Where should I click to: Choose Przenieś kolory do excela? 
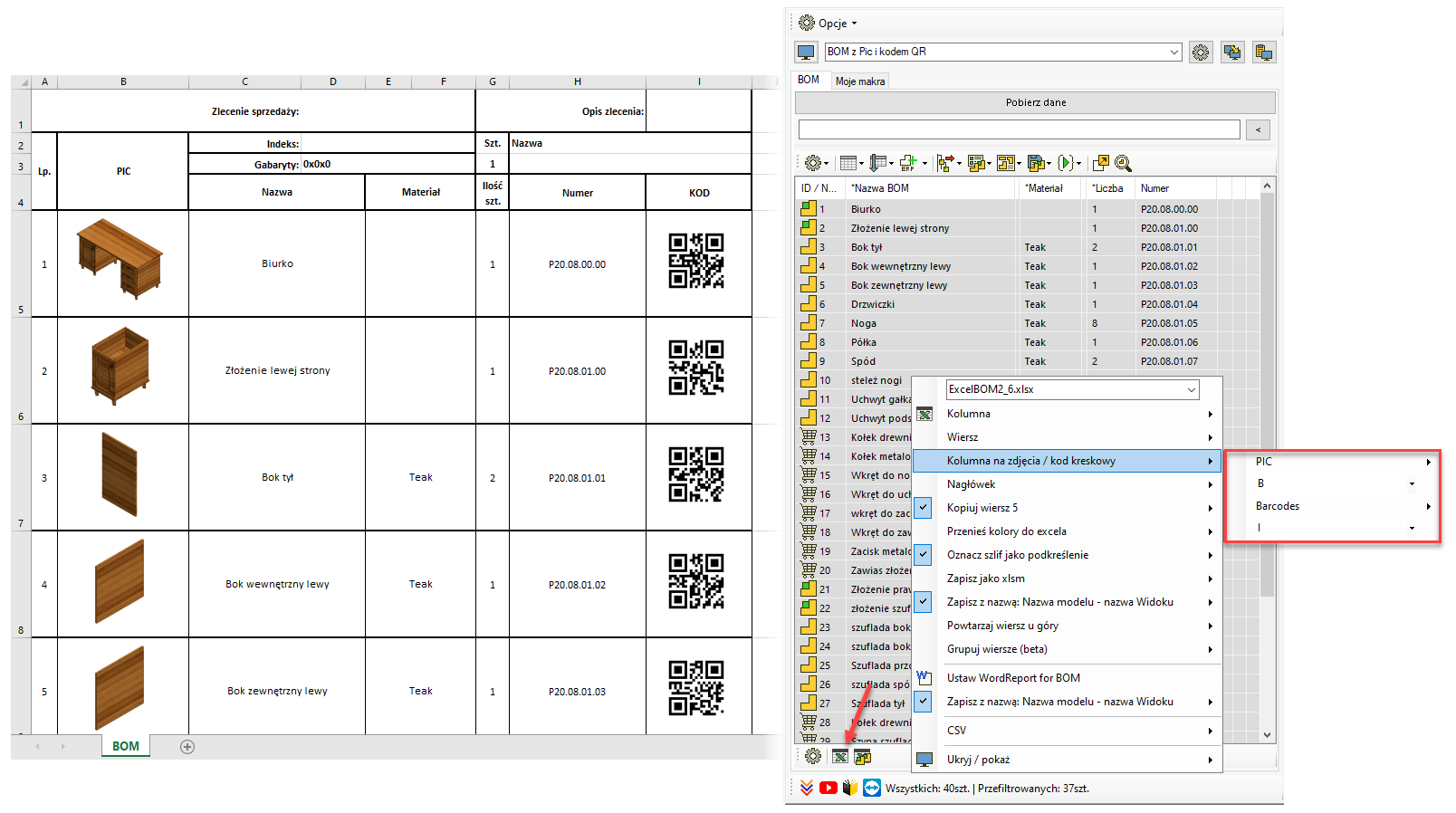coord(1067,531)
